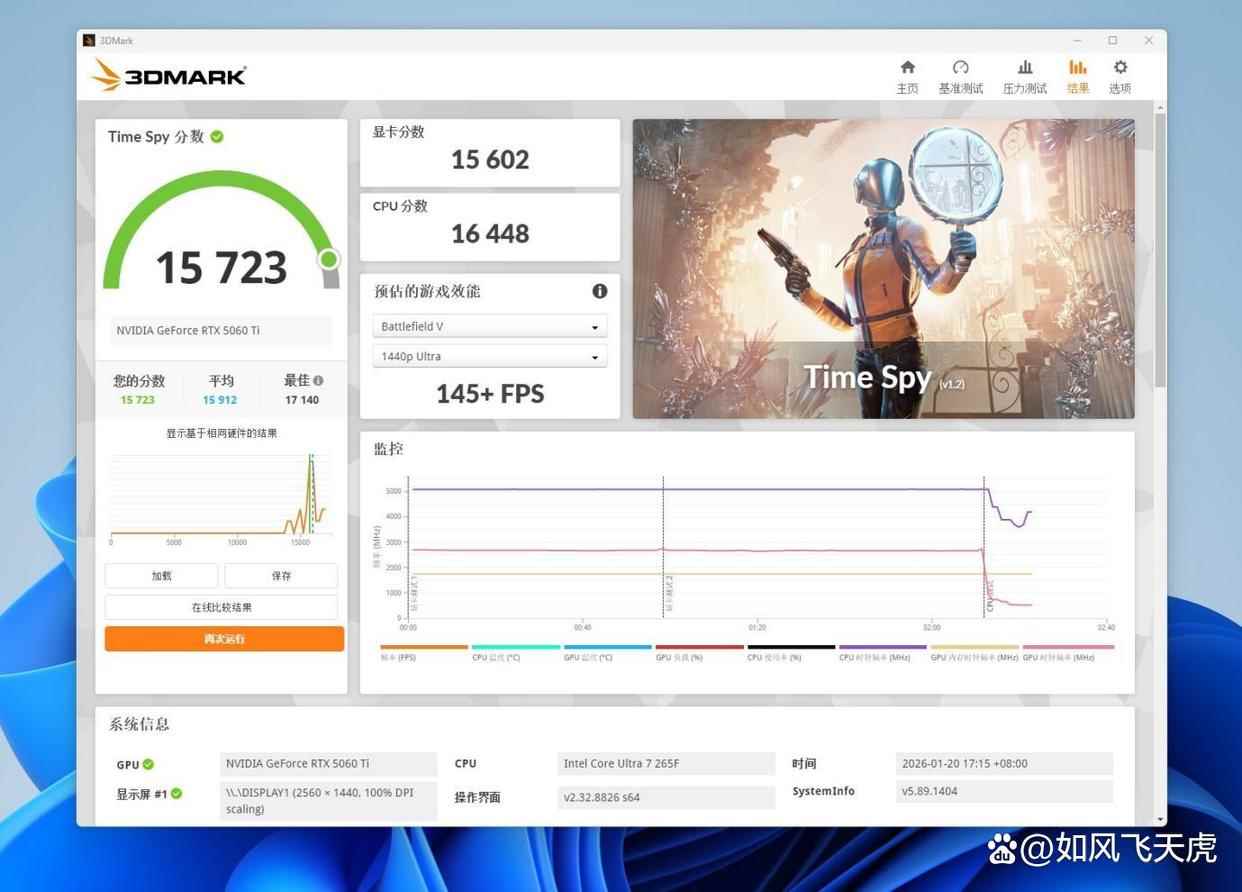Click the Intel Core Ultra 7 265F field
The height and width of the screenshot is (892, 1242).
point(666,764)
